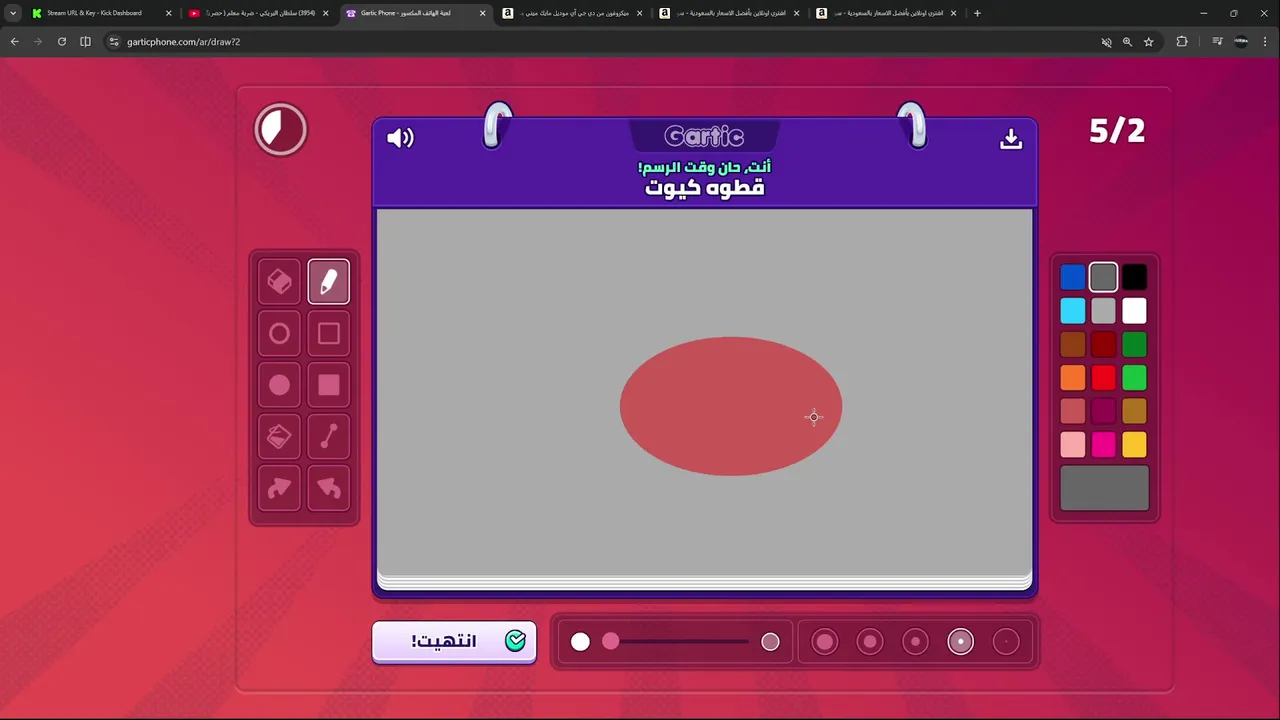View site information for garticphone.com
1280x720 pixels.
pos(114,42)
